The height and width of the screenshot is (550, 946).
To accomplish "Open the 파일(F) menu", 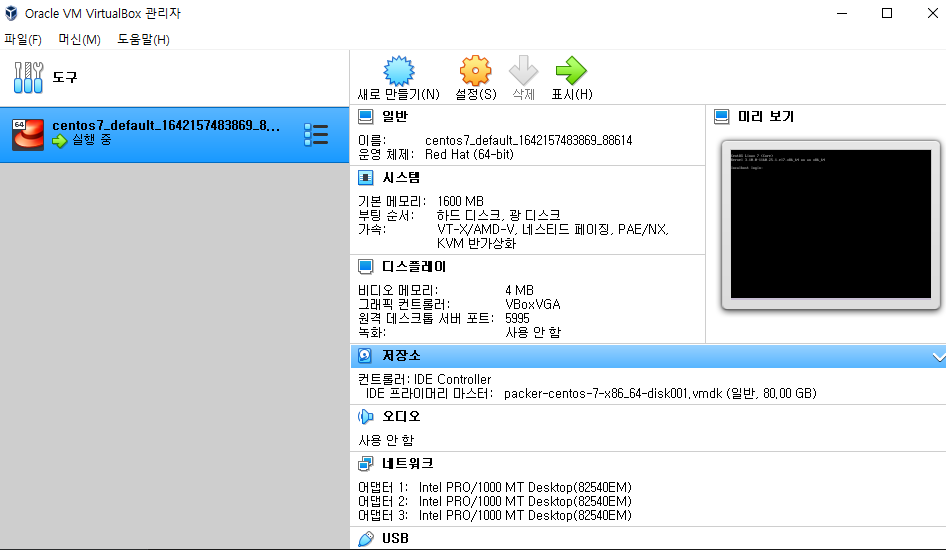I will [x=23, y=40].
